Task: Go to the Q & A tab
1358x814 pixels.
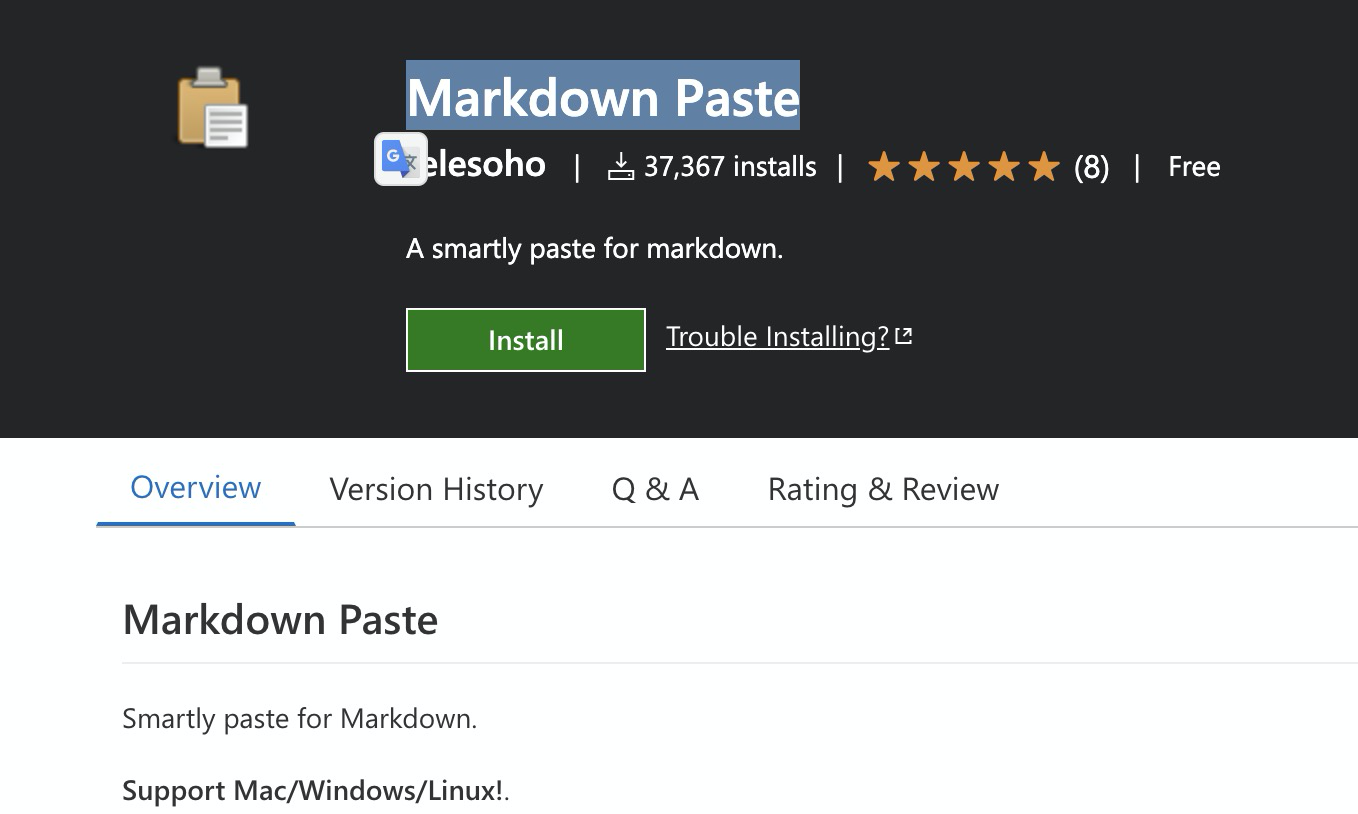Action: click(x=655, y=489)
